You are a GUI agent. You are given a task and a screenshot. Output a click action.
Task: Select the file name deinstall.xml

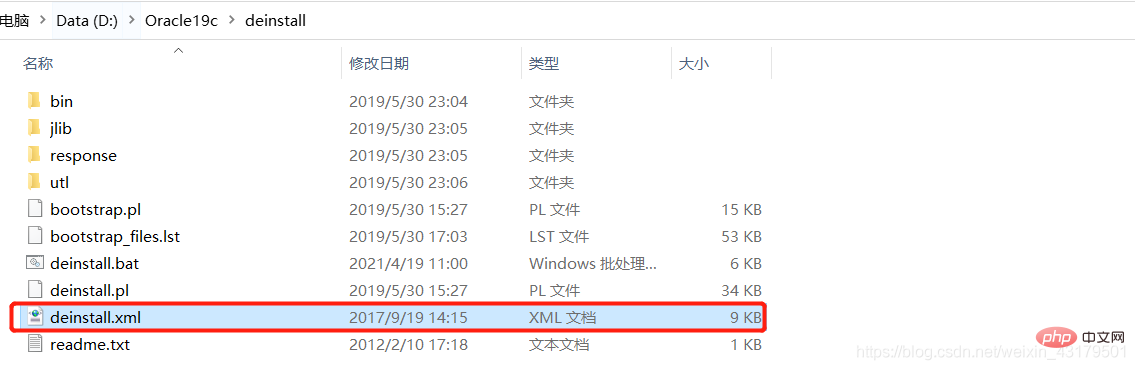(x=96, y=317)
